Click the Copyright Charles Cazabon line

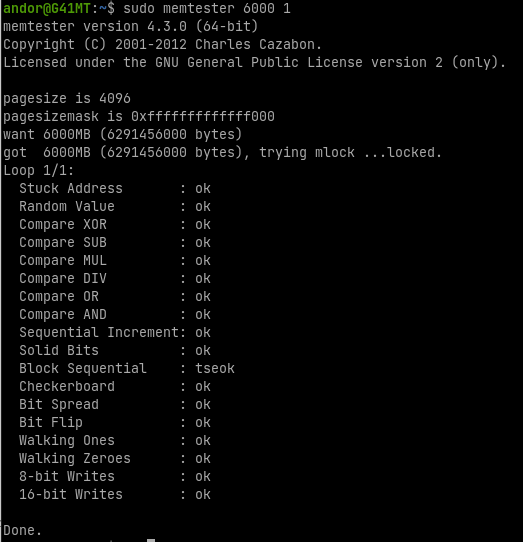(162, 45)
